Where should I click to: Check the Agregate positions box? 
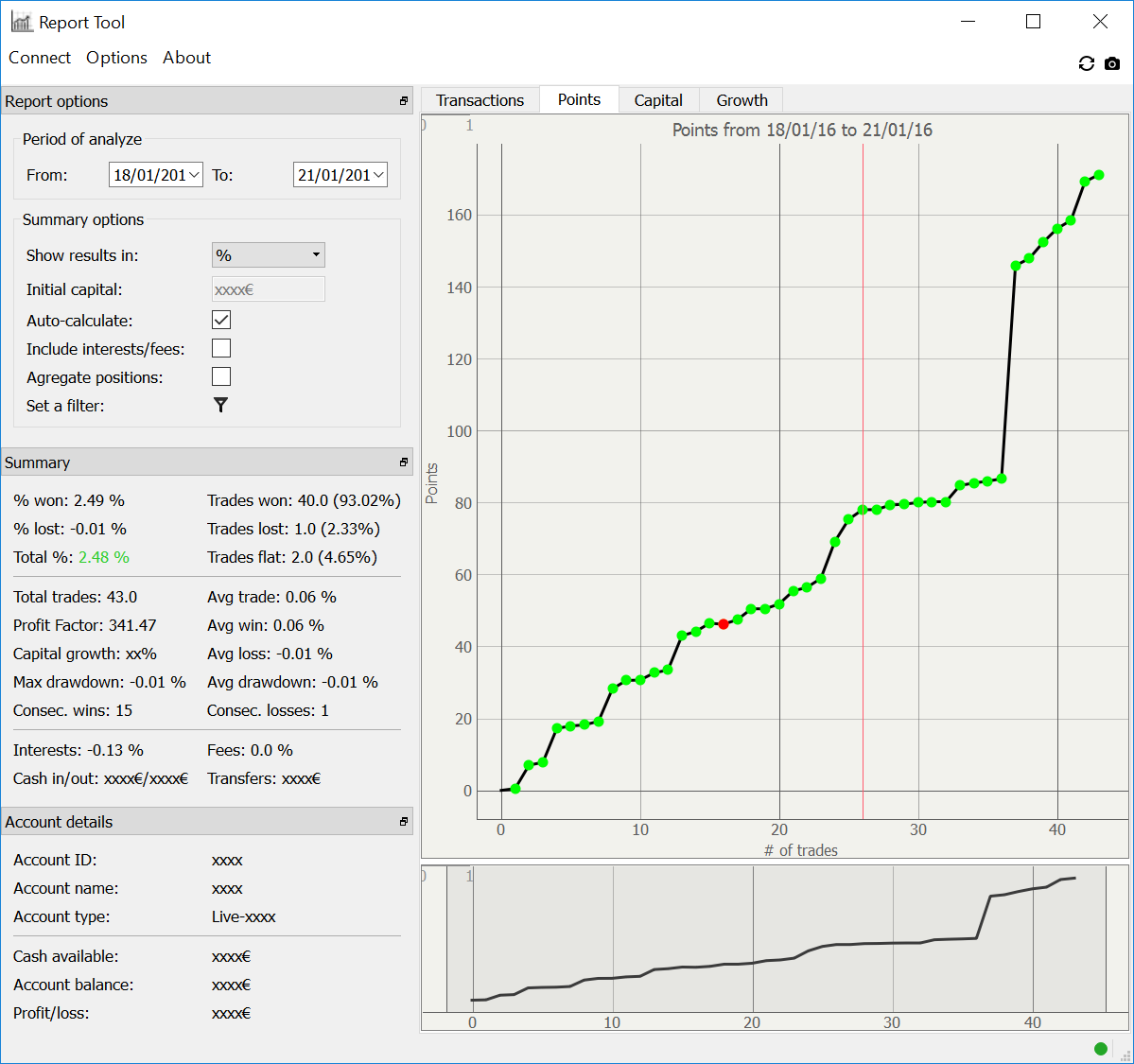(x=221, y=376)
